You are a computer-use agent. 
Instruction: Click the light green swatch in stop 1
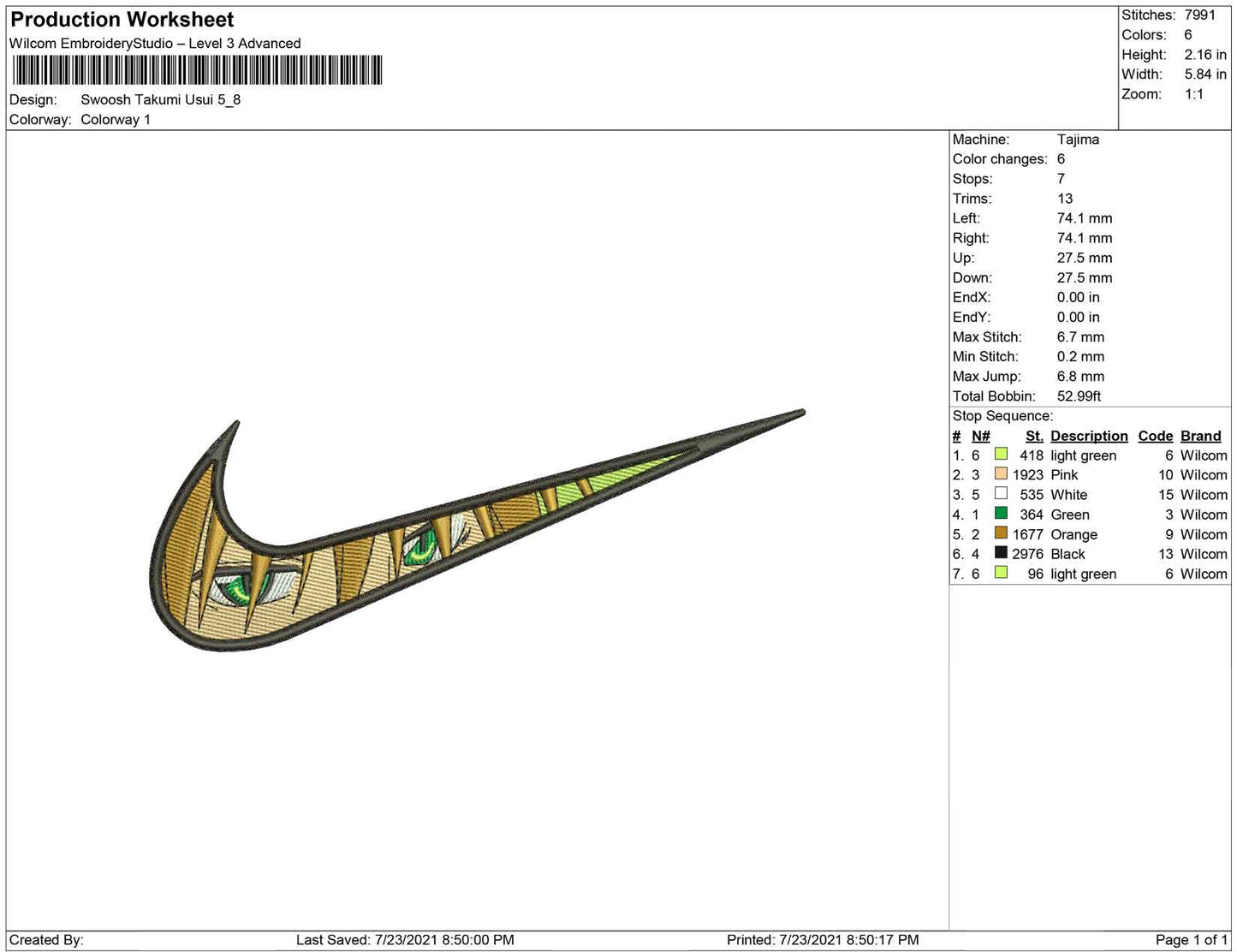(x=1001, y=455)
